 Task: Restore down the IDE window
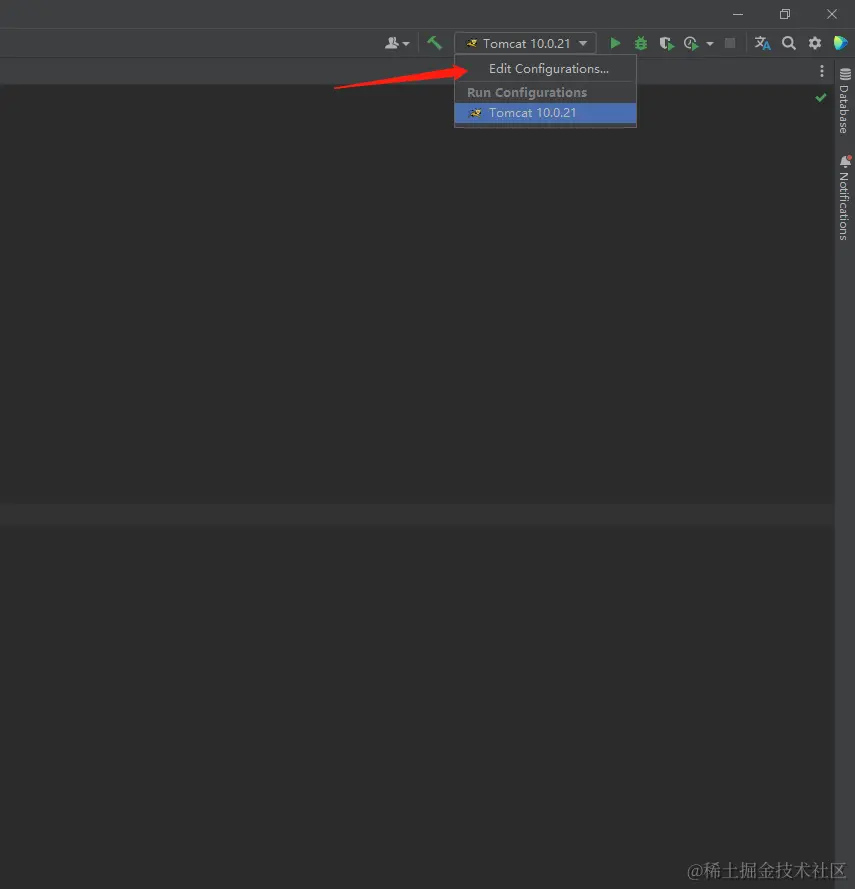[x=785, y=14]
